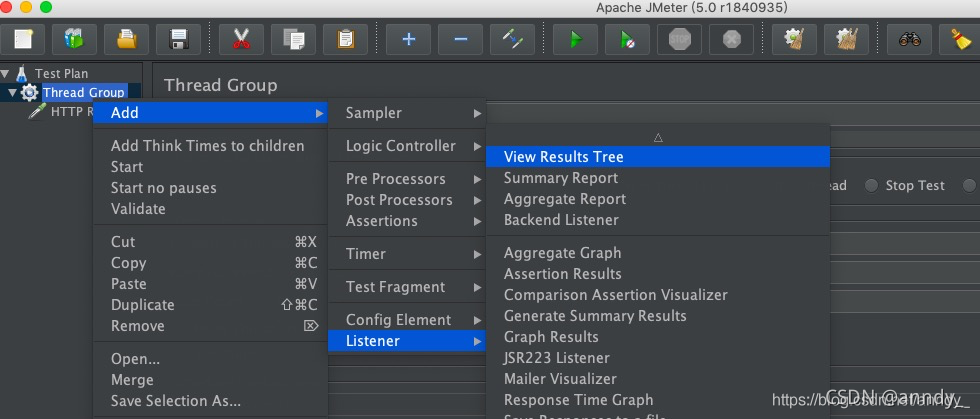Select Graph Results listener
Image resolution: width=980 pixels, height=419 pixels.
pos(658,337)
